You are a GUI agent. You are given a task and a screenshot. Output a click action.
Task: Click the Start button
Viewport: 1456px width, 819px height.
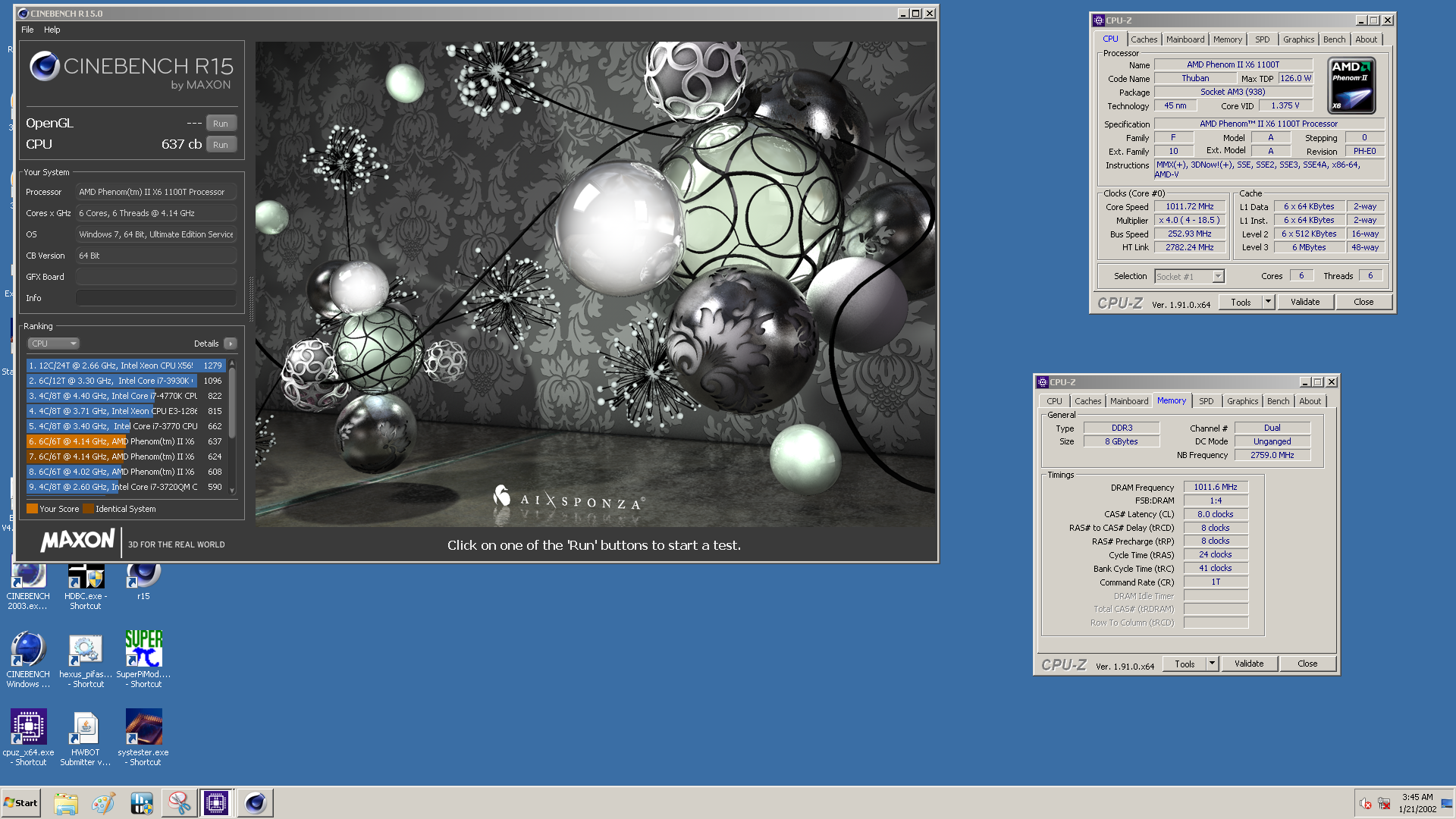pyautogui.click(x=20, y=803)
